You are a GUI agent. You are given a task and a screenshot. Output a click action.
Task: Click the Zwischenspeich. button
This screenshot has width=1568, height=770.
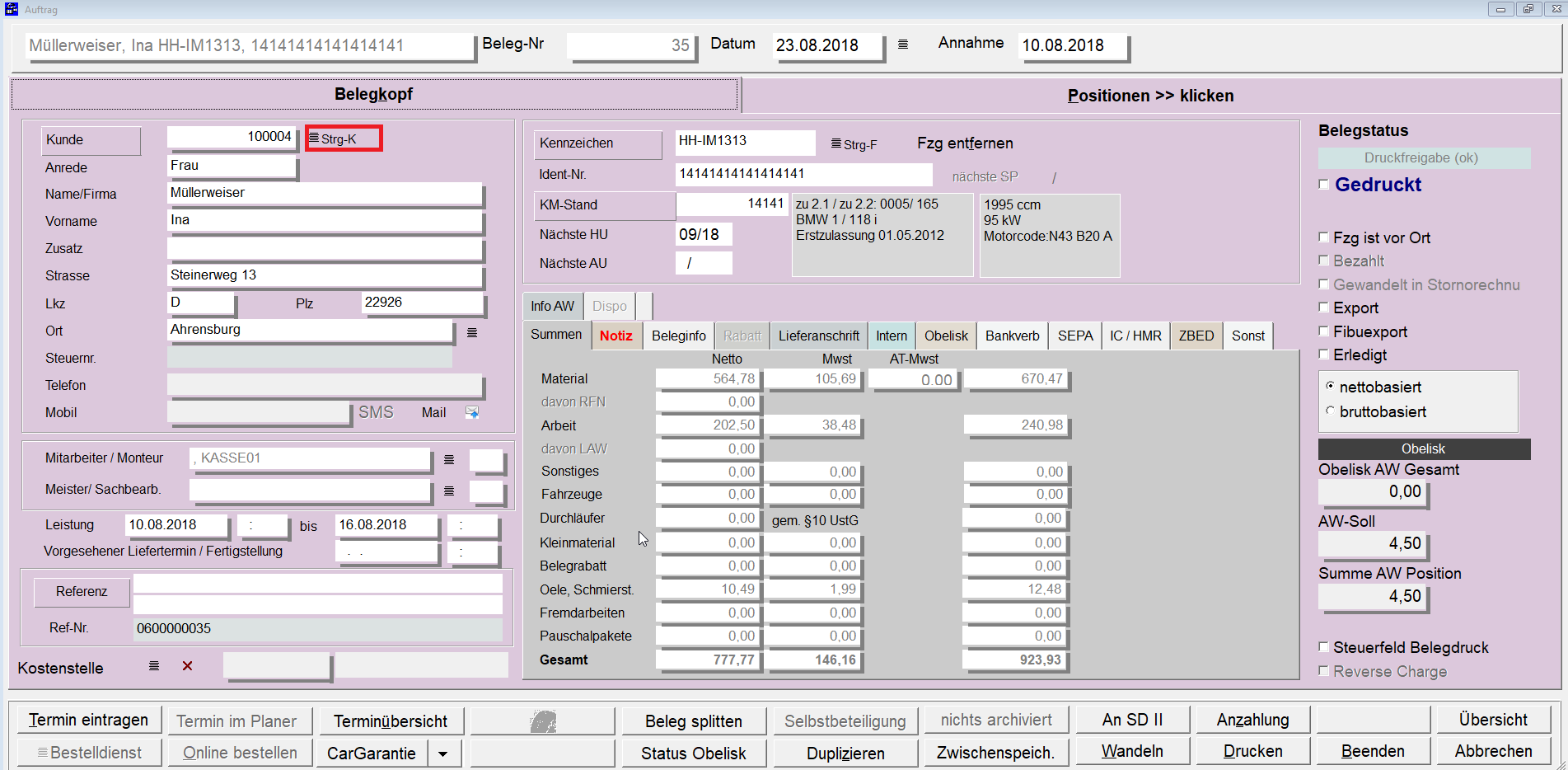click(996, 753)
